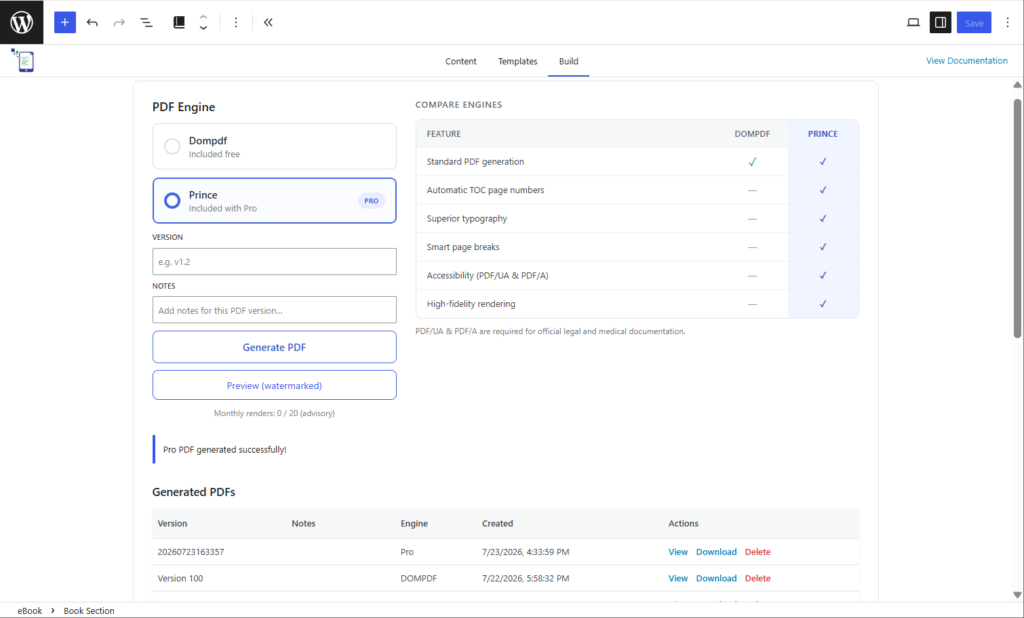The width and height of the screenshot is (1024, 618).
Task: Click the 'Automatic TOC page numbers' row
Action: pos(637,190)
